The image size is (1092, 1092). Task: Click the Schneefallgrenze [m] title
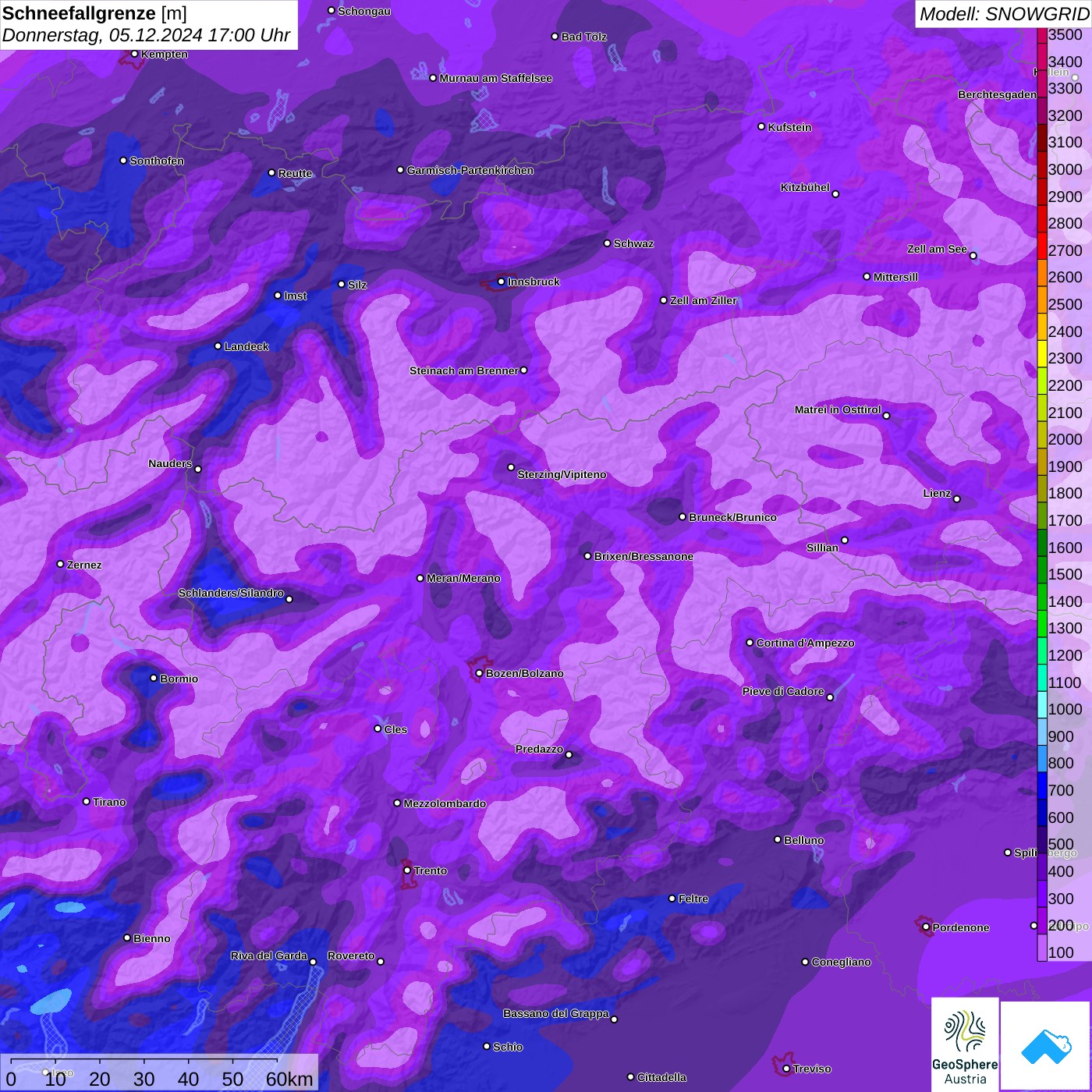click(x=94, y=13)
